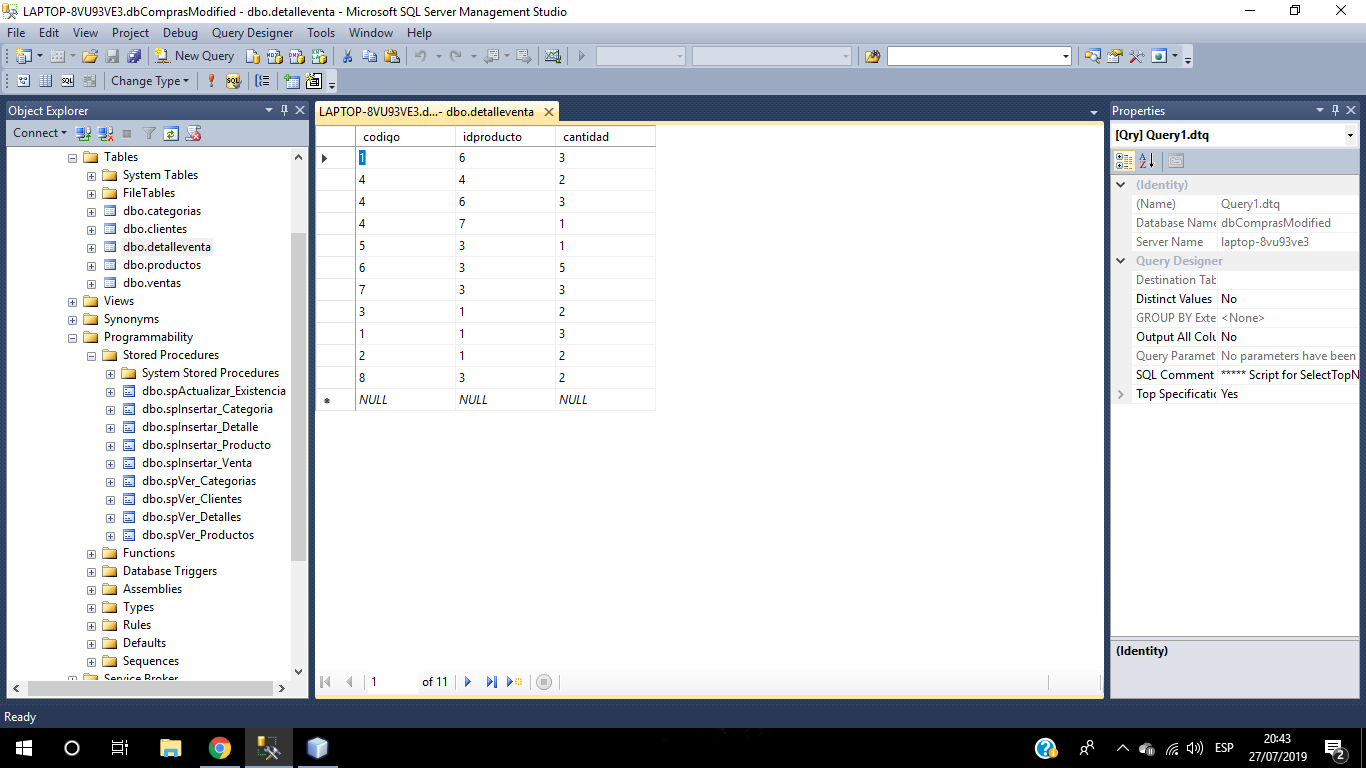Click the current record number field

391,682
